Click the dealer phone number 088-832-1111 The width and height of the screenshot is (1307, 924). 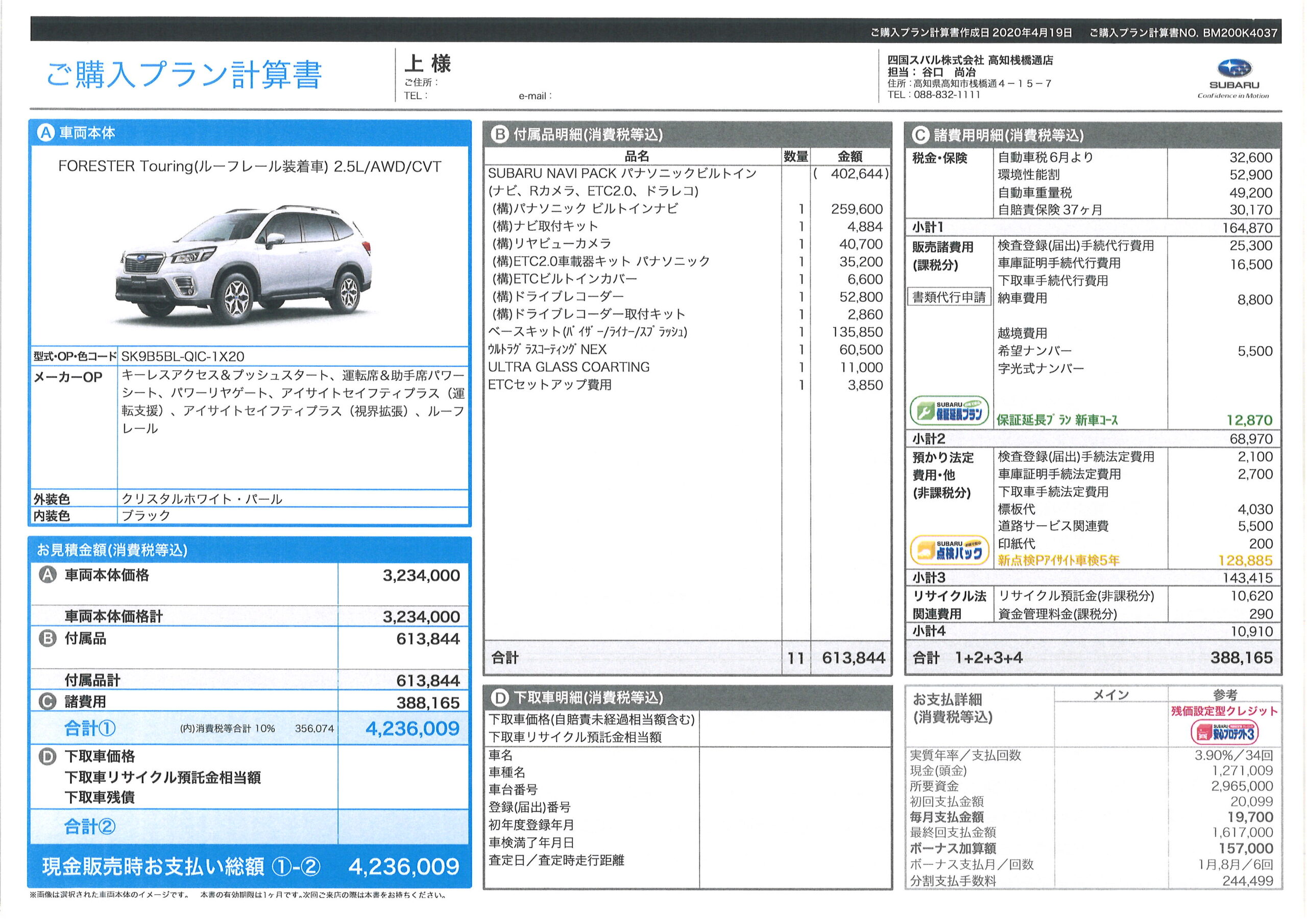pos(947,94)
